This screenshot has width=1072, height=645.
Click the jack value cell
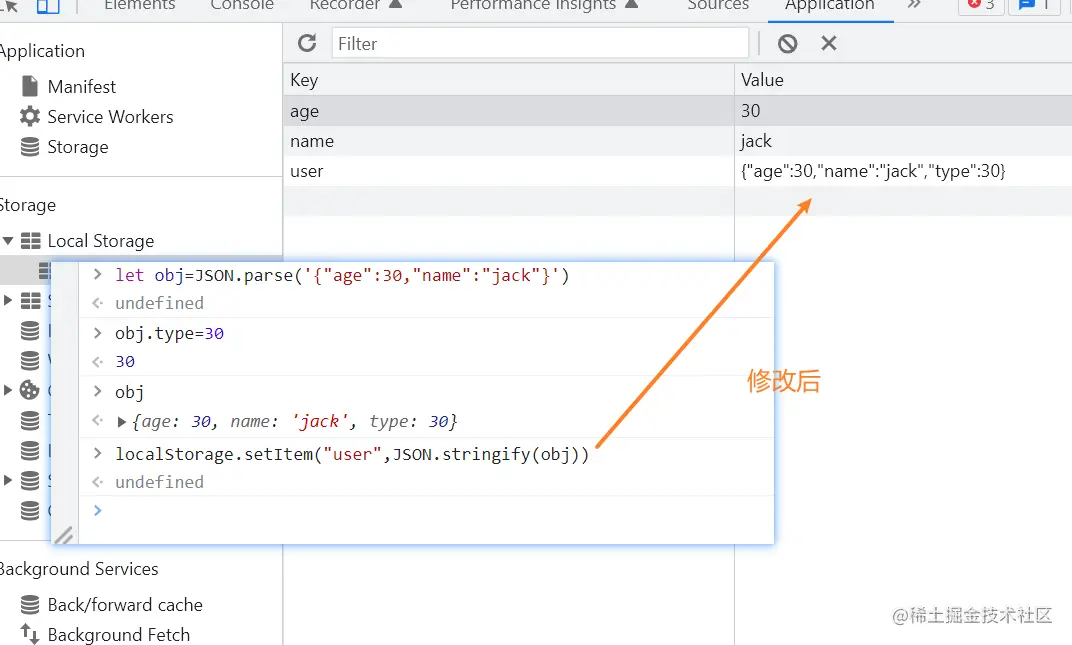[x=903, y=141]
